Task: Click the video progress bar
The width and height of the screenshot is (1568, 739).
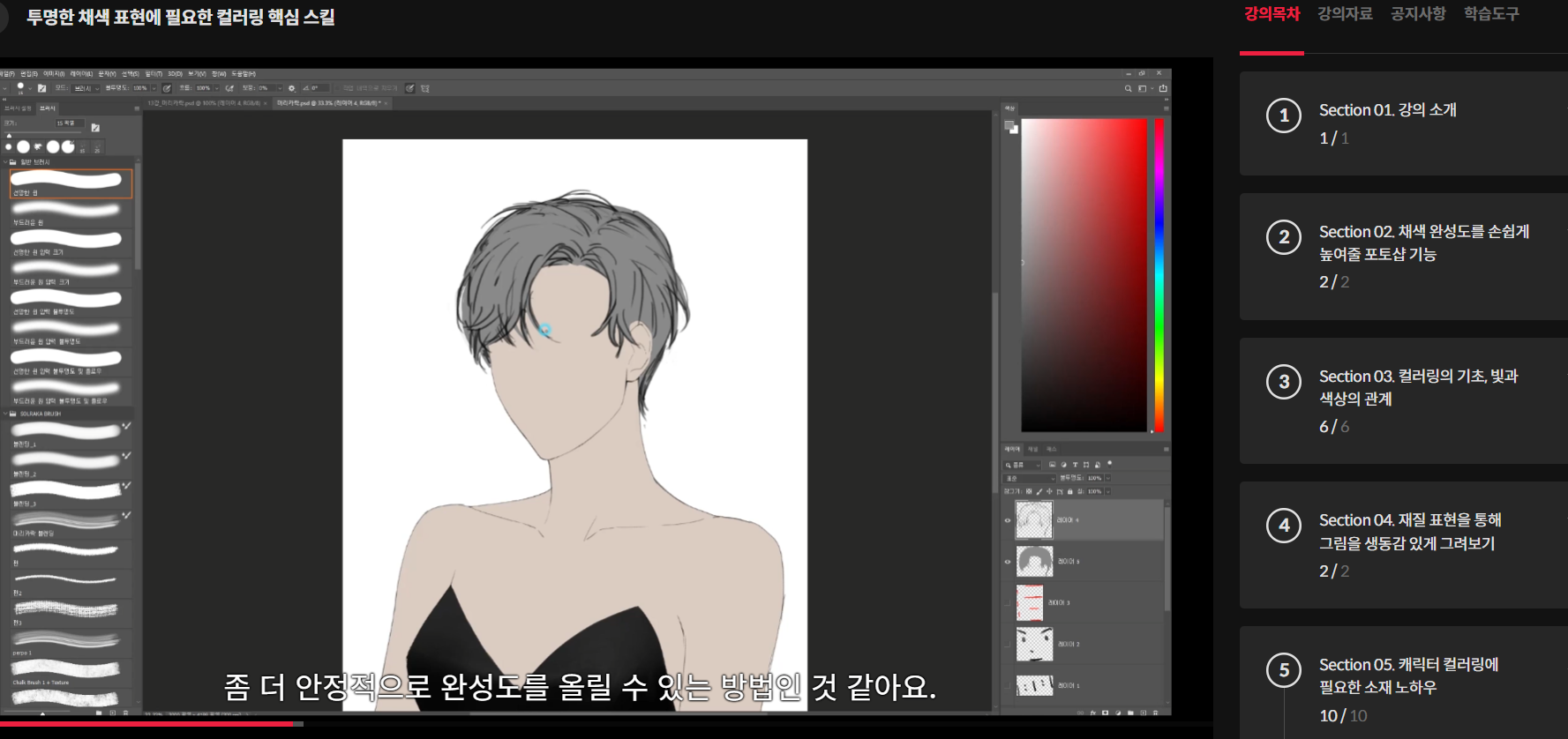Action: click(x=606, y=724)
